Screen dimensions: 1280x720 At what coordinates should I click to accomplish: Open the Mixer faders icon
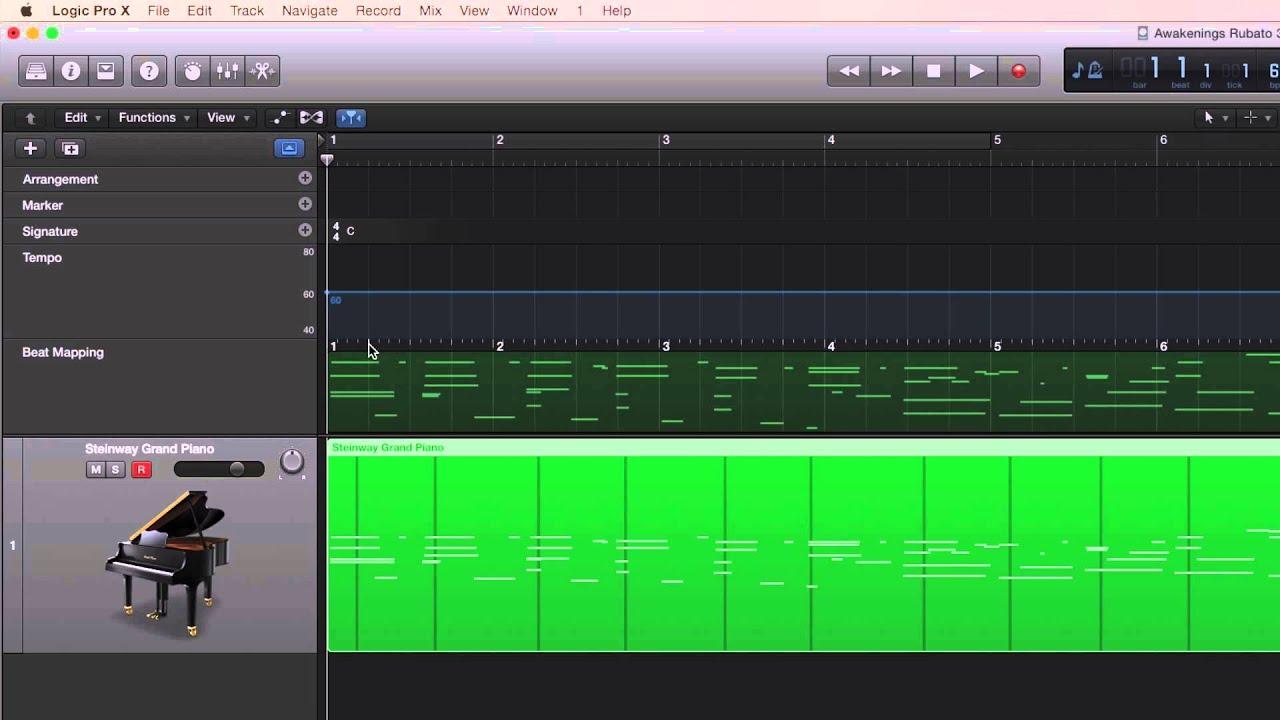click(227, 71)
